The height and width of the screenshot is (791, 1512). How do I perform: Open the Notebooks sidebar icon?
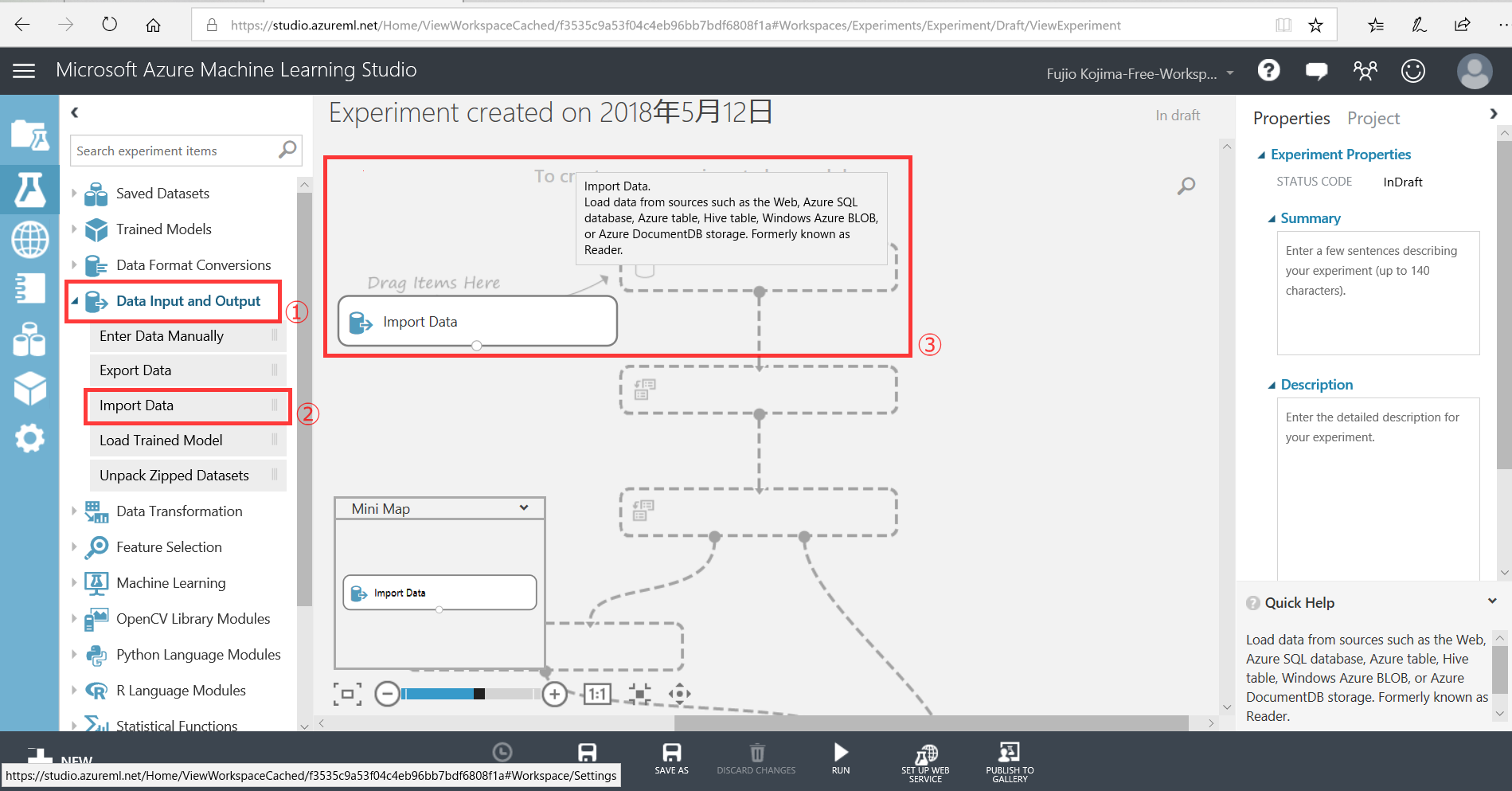pyautogui.click(x=29, y=288)
